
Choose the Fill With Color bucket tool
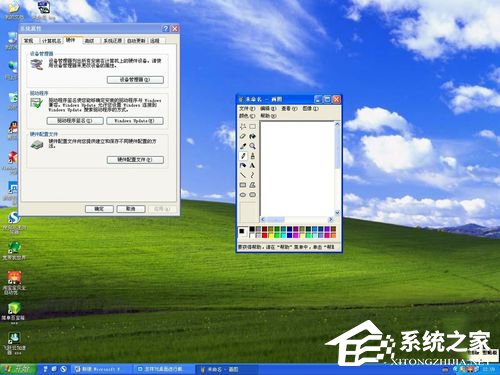[253, 136]
